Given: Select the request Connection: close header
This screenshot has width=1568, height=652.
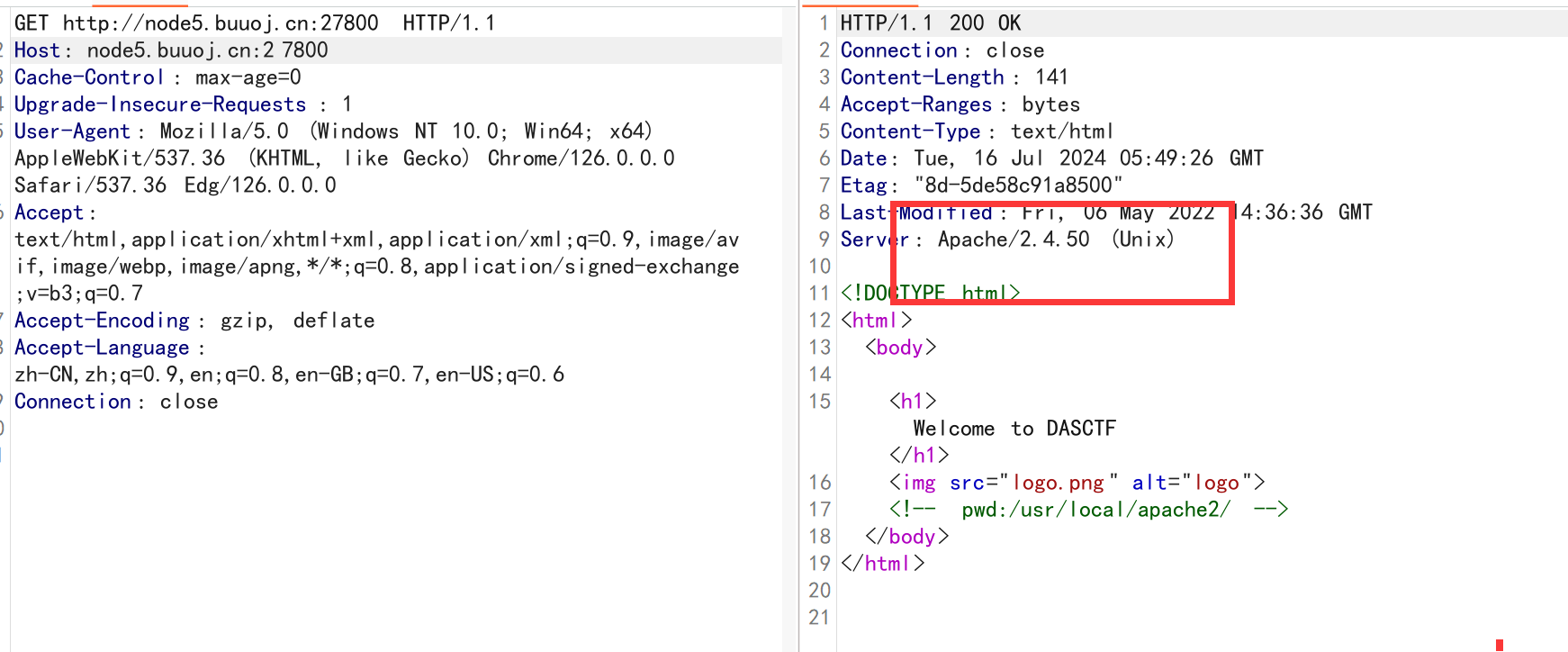Looking at the screenshot, I should coord(116,402).
